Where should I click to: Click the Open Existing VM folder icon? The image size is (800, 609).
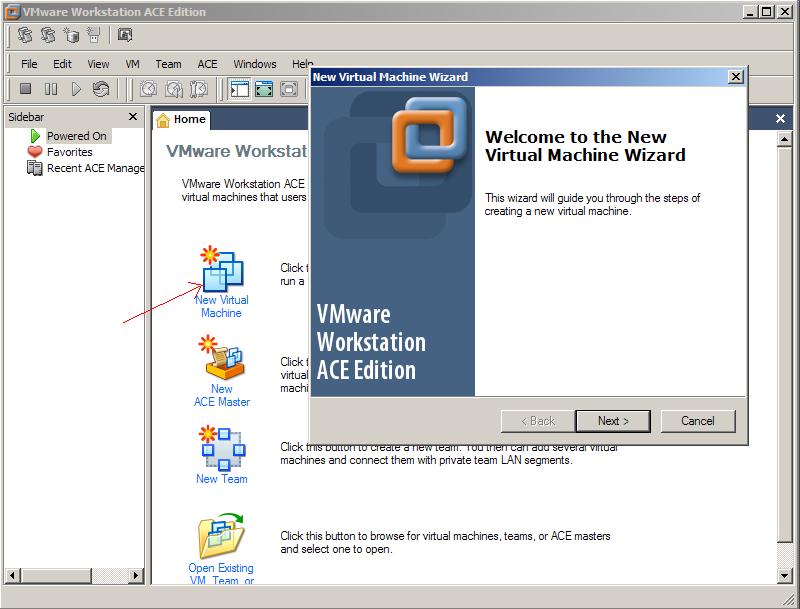(x=221, y=535)
